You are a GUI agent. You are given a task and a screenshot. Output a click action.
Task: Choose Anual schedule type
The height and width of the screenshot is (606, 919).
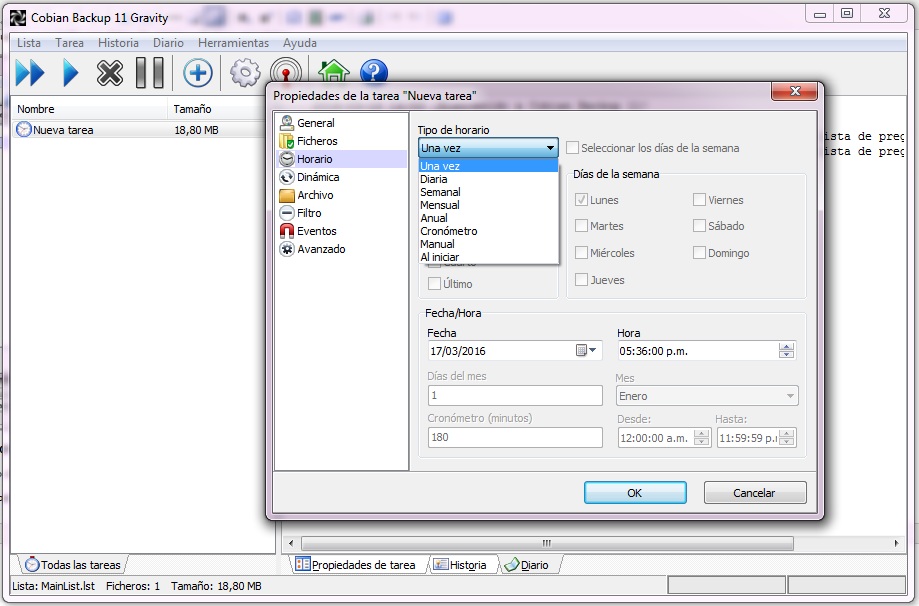click(488, 217)
